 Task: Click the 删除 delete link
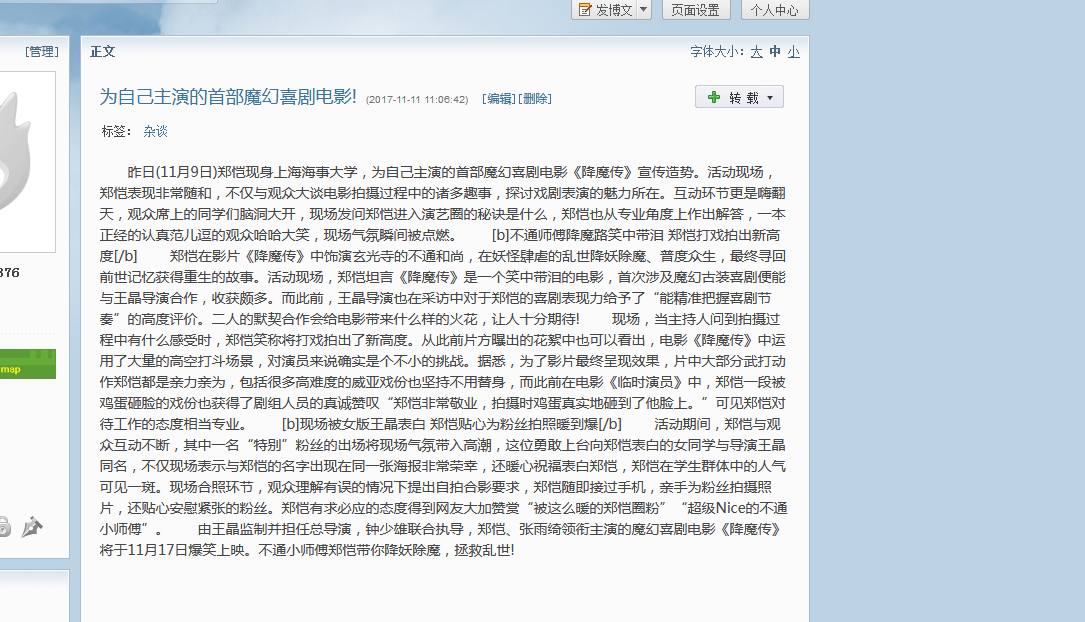click(535, 99)
